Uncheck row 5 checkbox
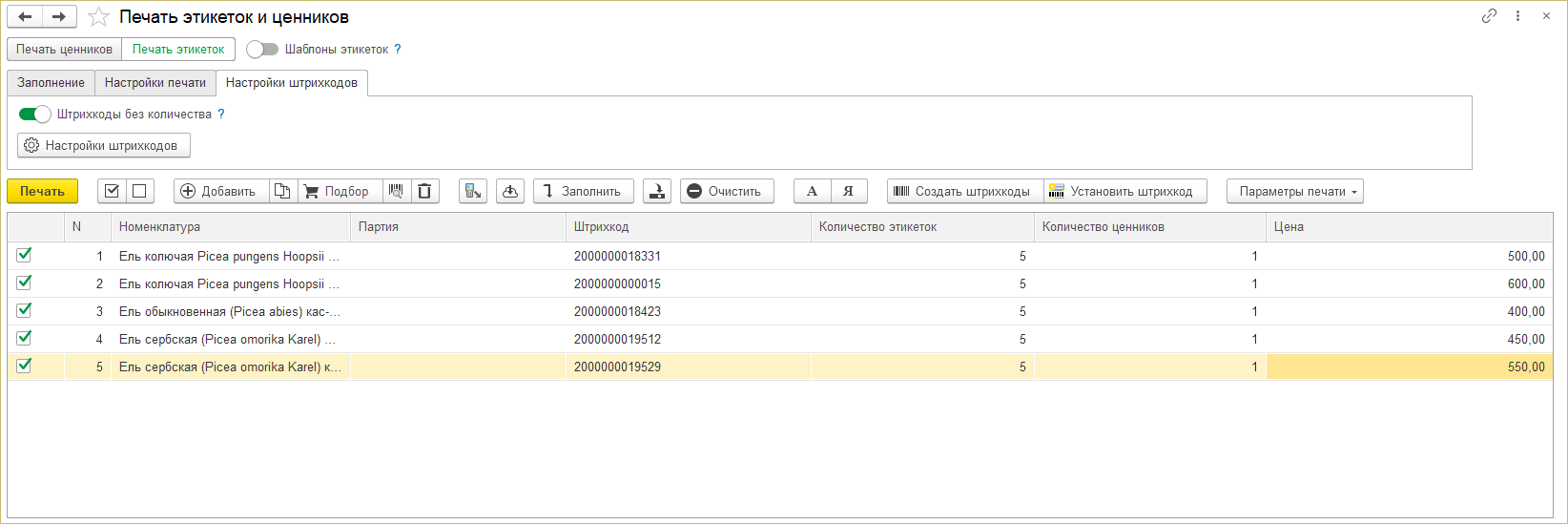The height and width of the screenshot is (524, 1568). 24,366
